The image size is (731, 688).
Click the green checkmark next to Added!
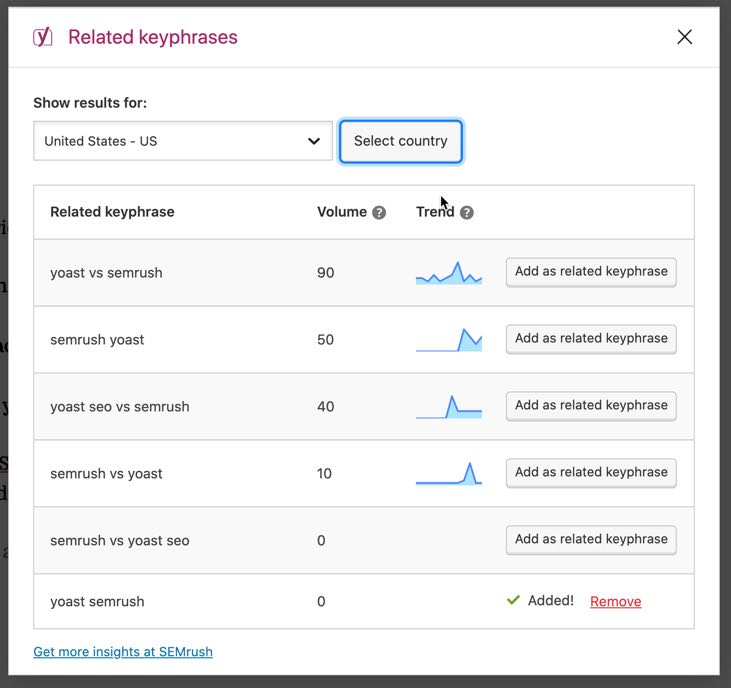[x=513, y=600]
